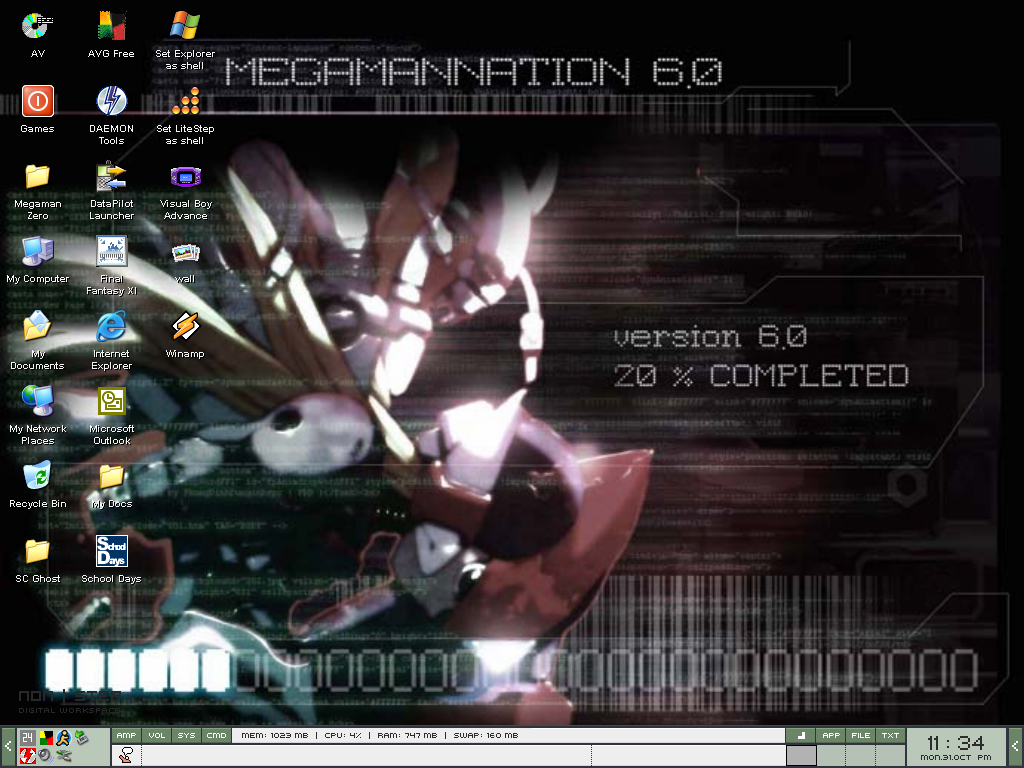Open the CMD panel button
Viewport: 1024px width, 768px height.
[216, 735]
